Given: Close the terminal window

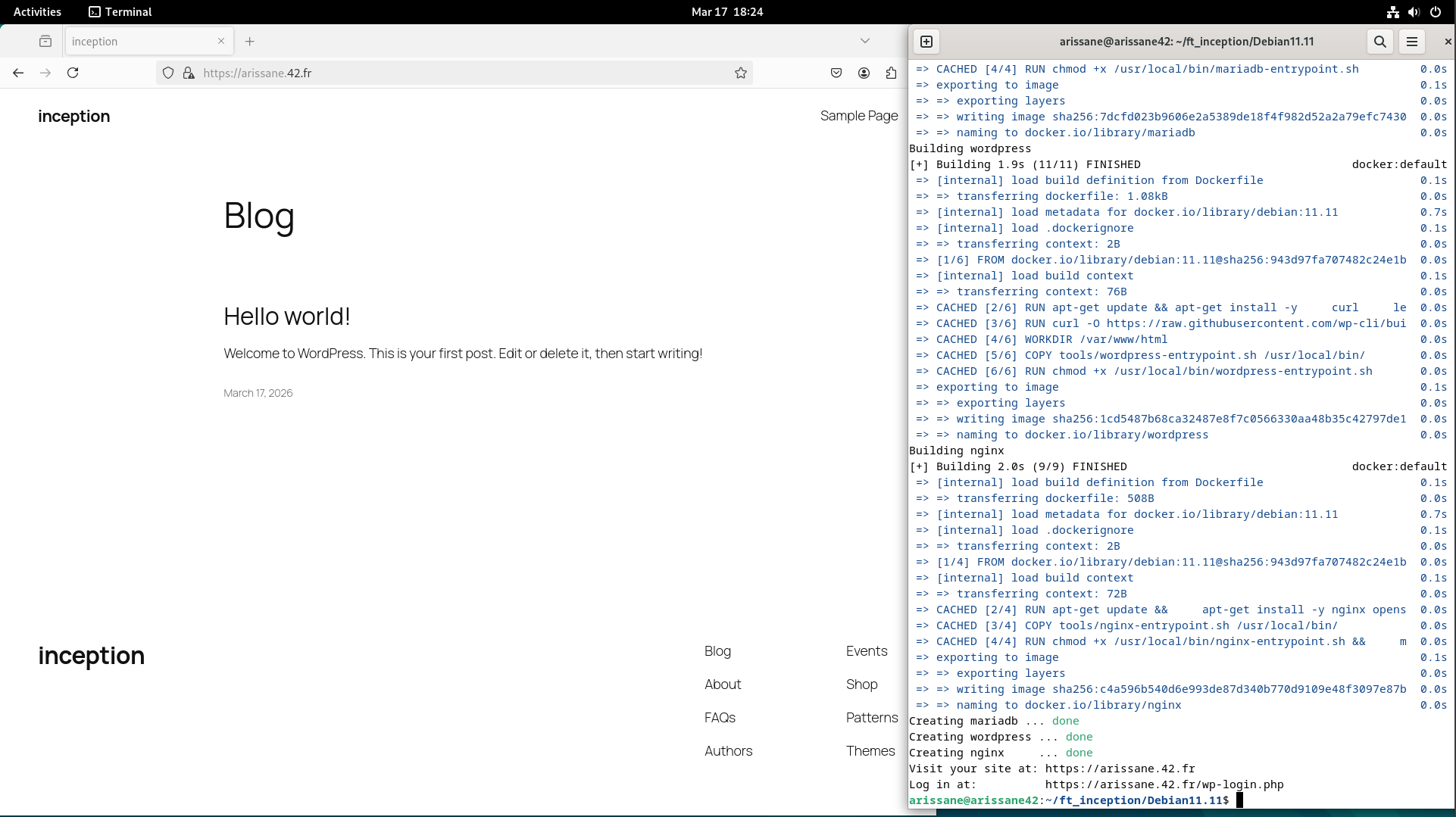Looking at the screenshot, I should point(1448,42).
